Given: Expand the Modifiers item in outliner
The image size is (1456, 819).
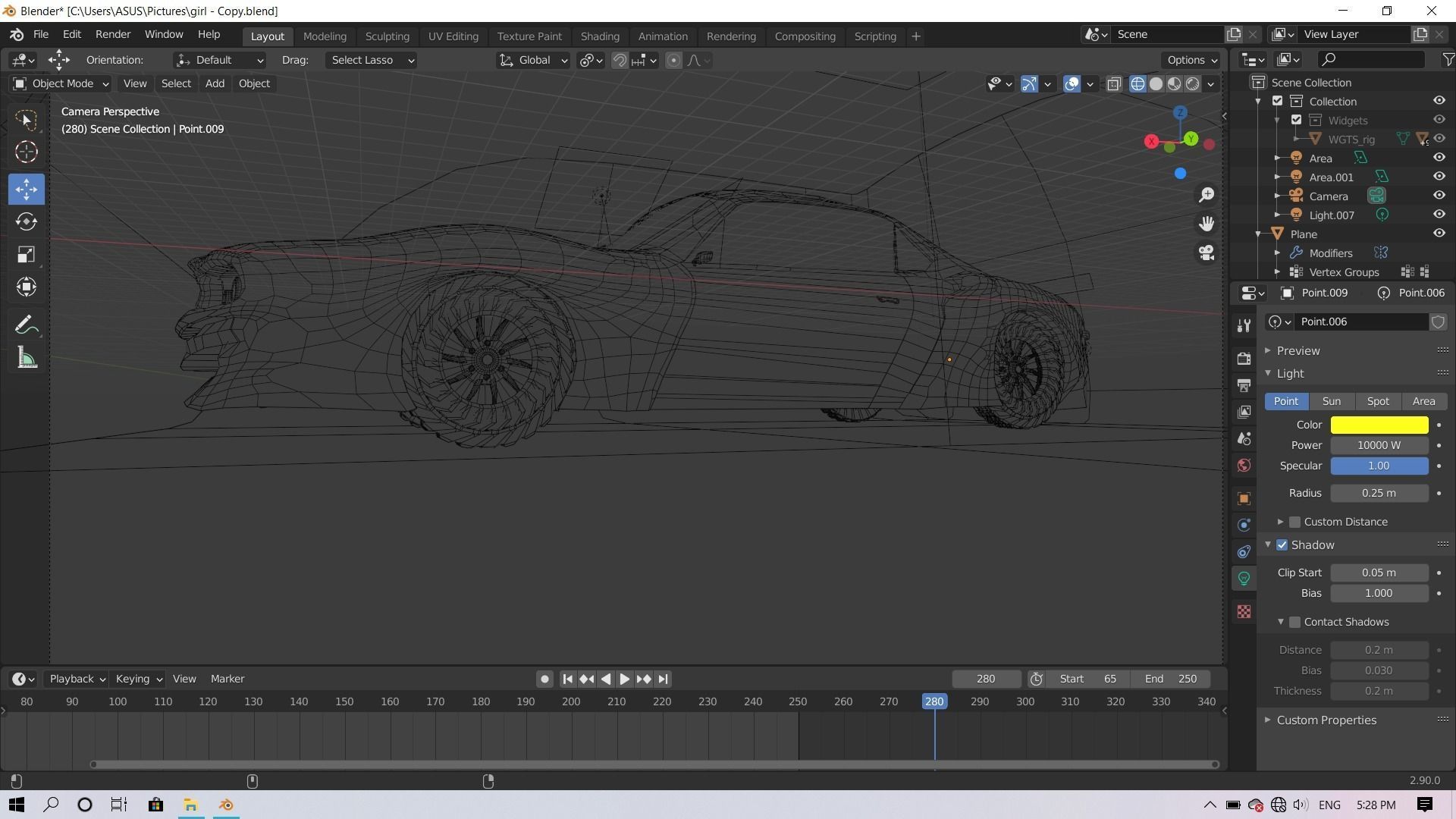Looking at the screenshot, I should click(x=1277, y=253).
